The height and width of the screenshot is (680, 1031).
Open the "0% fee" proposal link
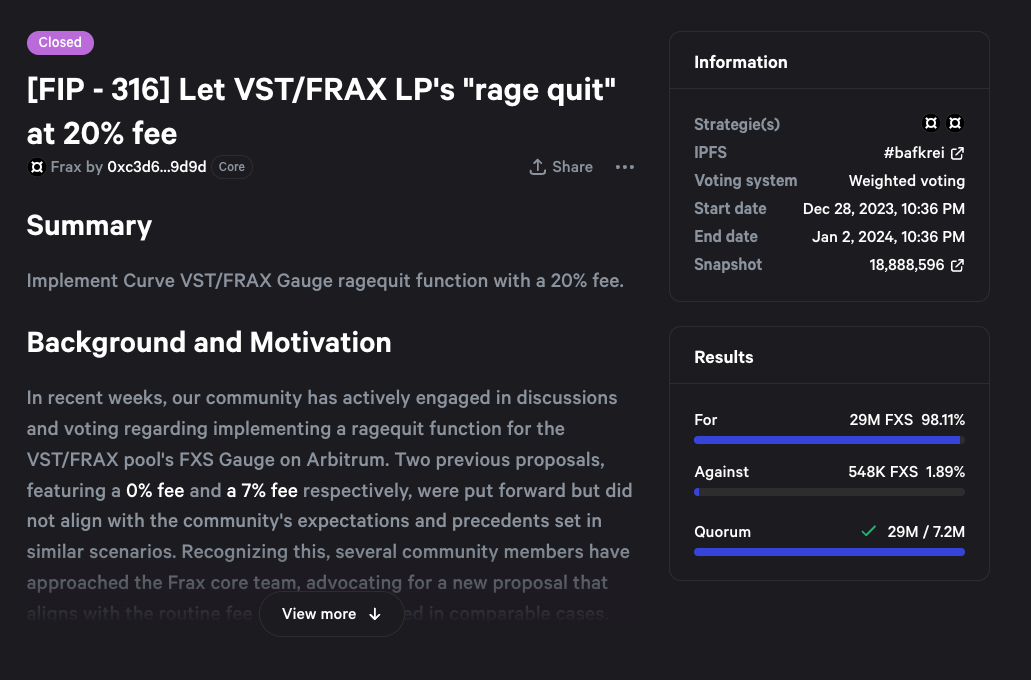155,491
